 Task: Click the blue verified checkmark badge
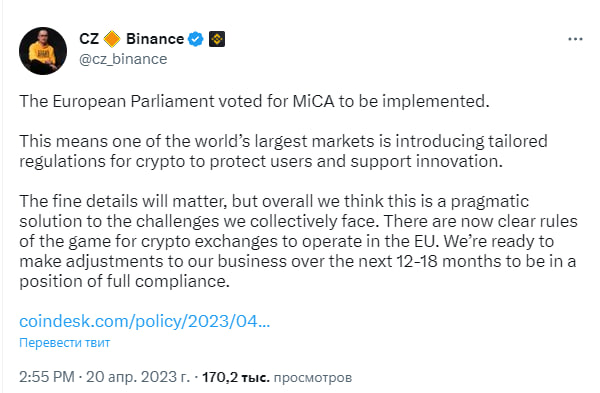pos(196,39)
